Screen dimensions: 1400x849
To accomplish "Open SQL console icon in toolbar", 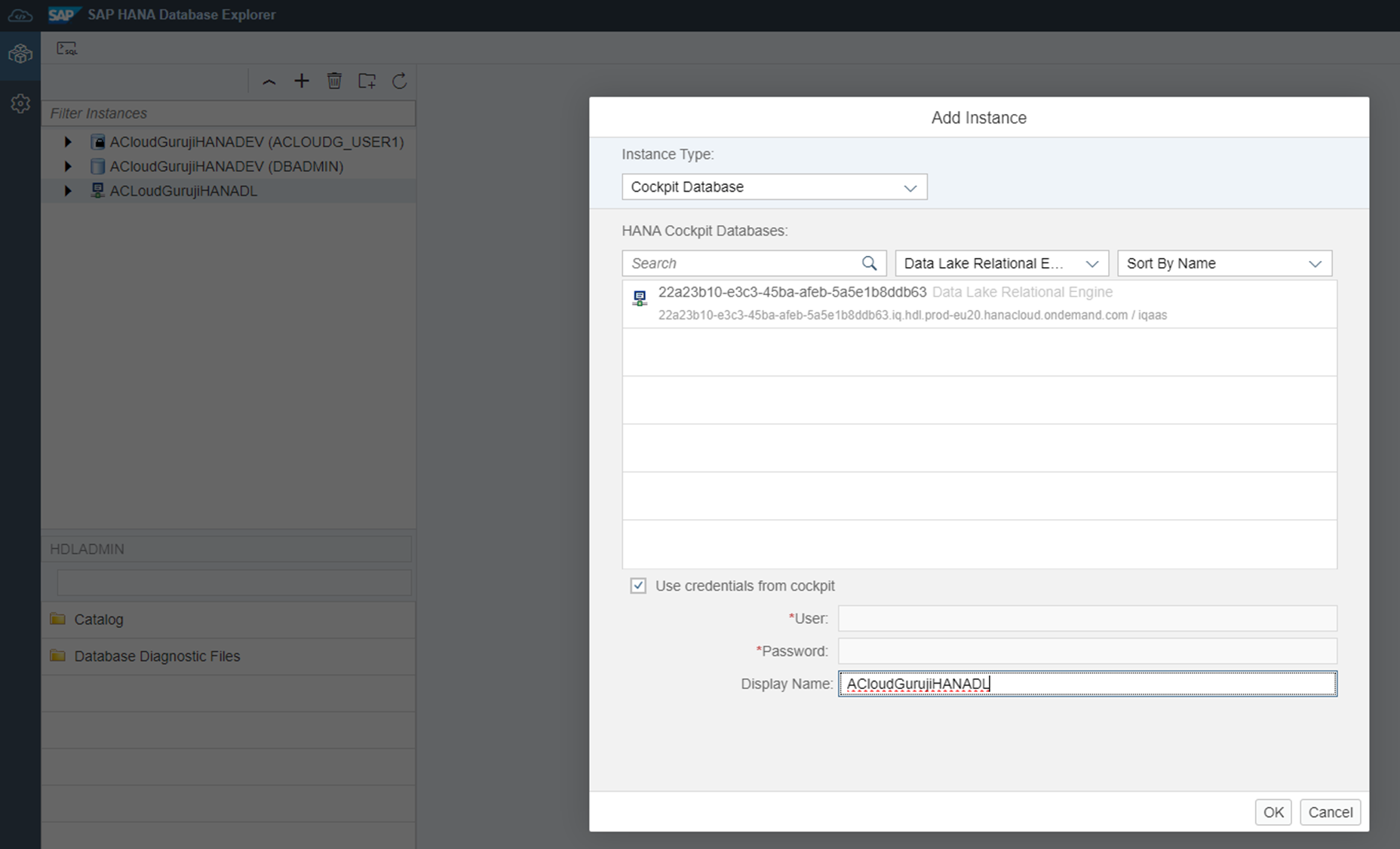I will coord(66,49).
